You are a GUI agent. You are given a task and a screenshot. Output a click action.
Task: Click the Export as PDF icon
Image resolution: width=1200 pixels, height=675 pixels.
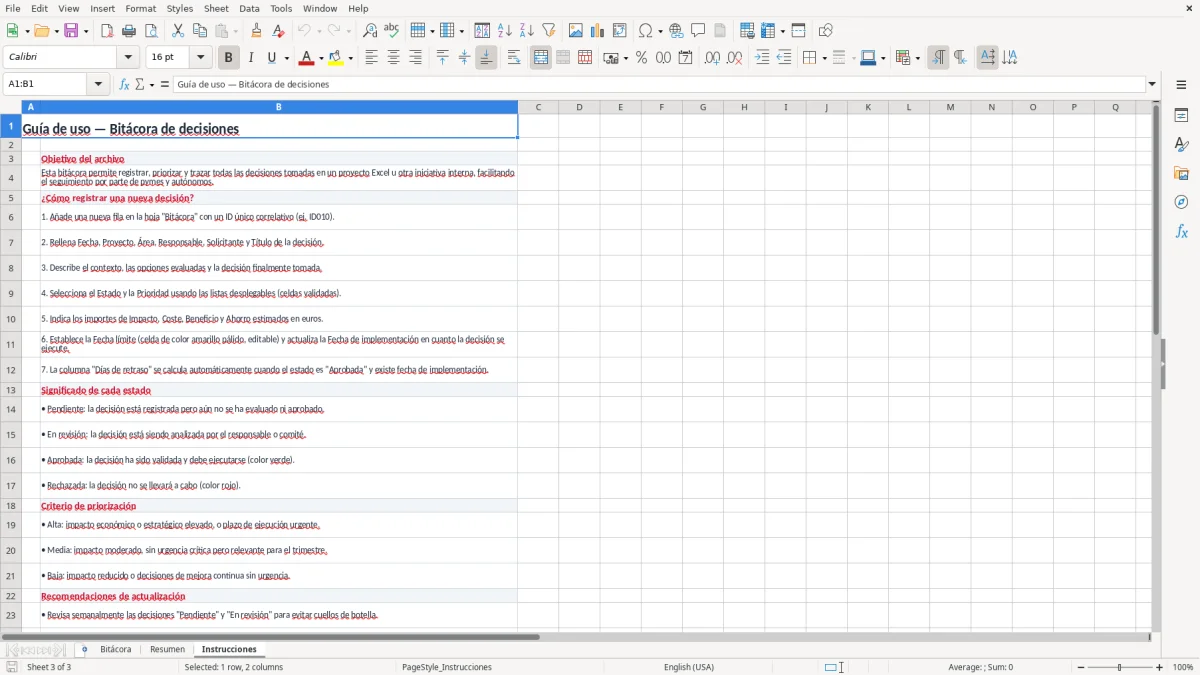[x=107, y=31]
